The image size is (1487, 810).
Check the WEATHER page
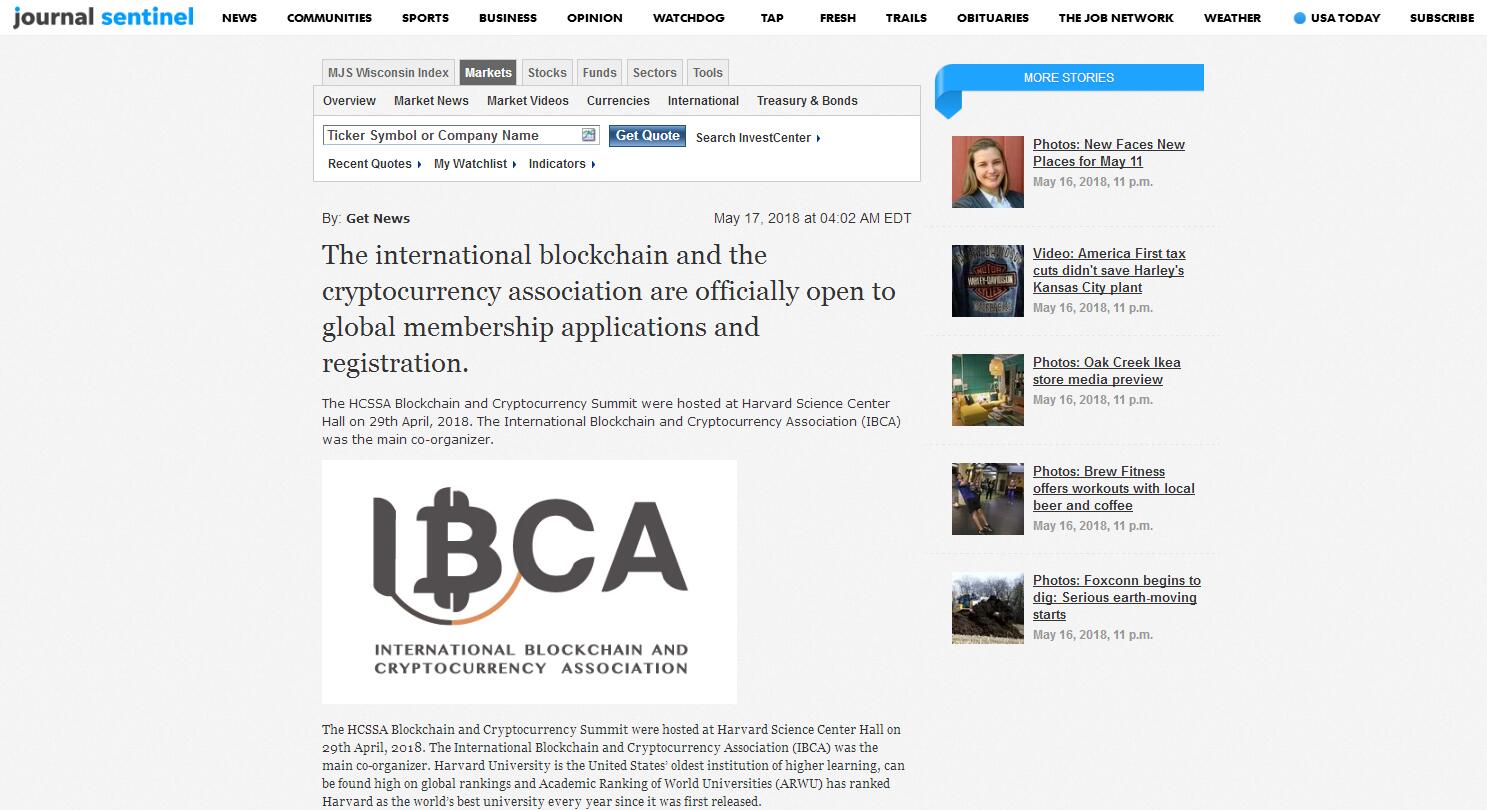(1232, 18)
